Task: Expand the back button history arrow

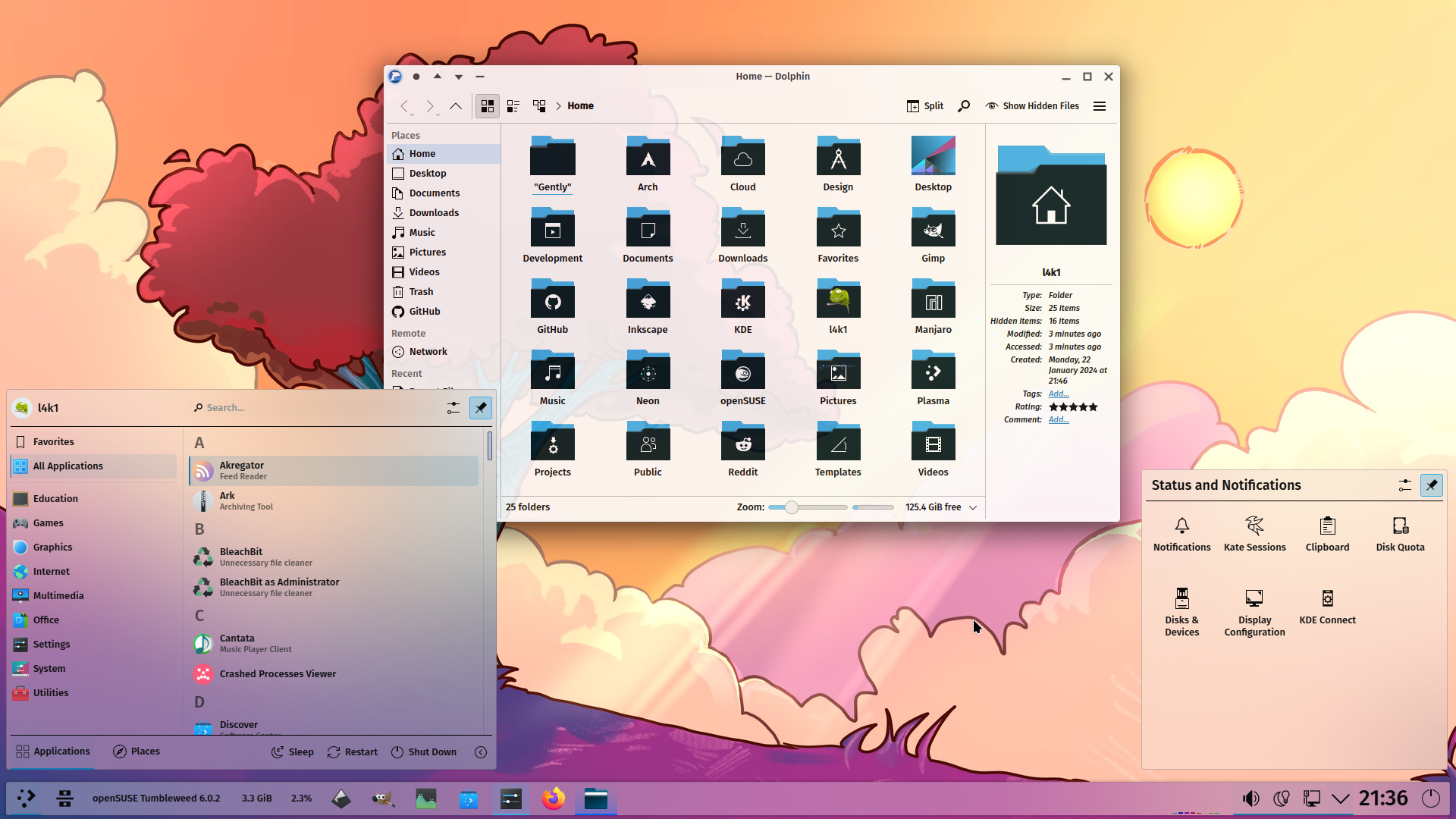Action: 412,115
